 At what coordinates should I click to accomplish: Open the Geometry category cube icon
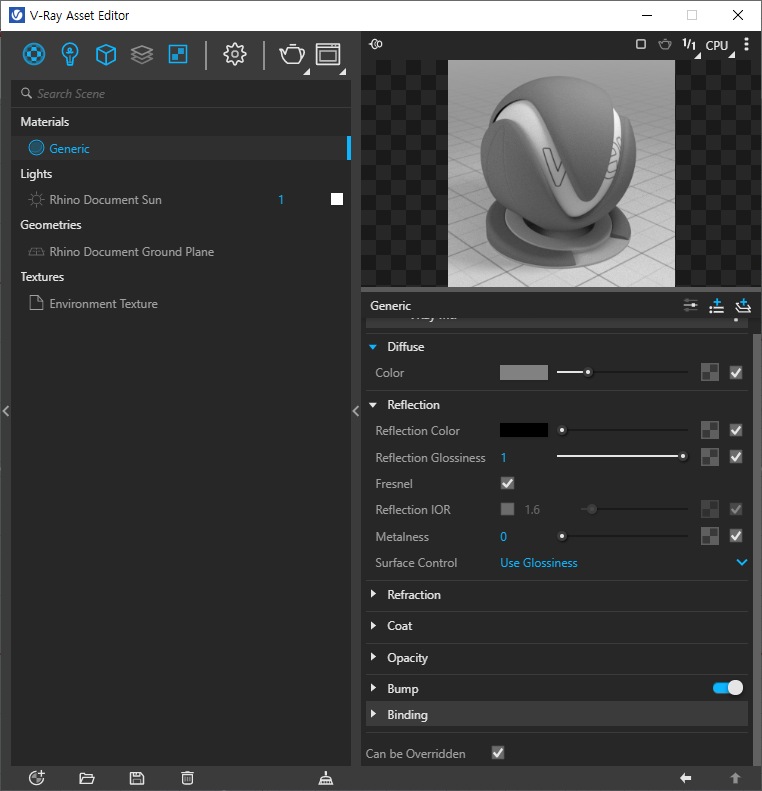click(x=106, y=54)
